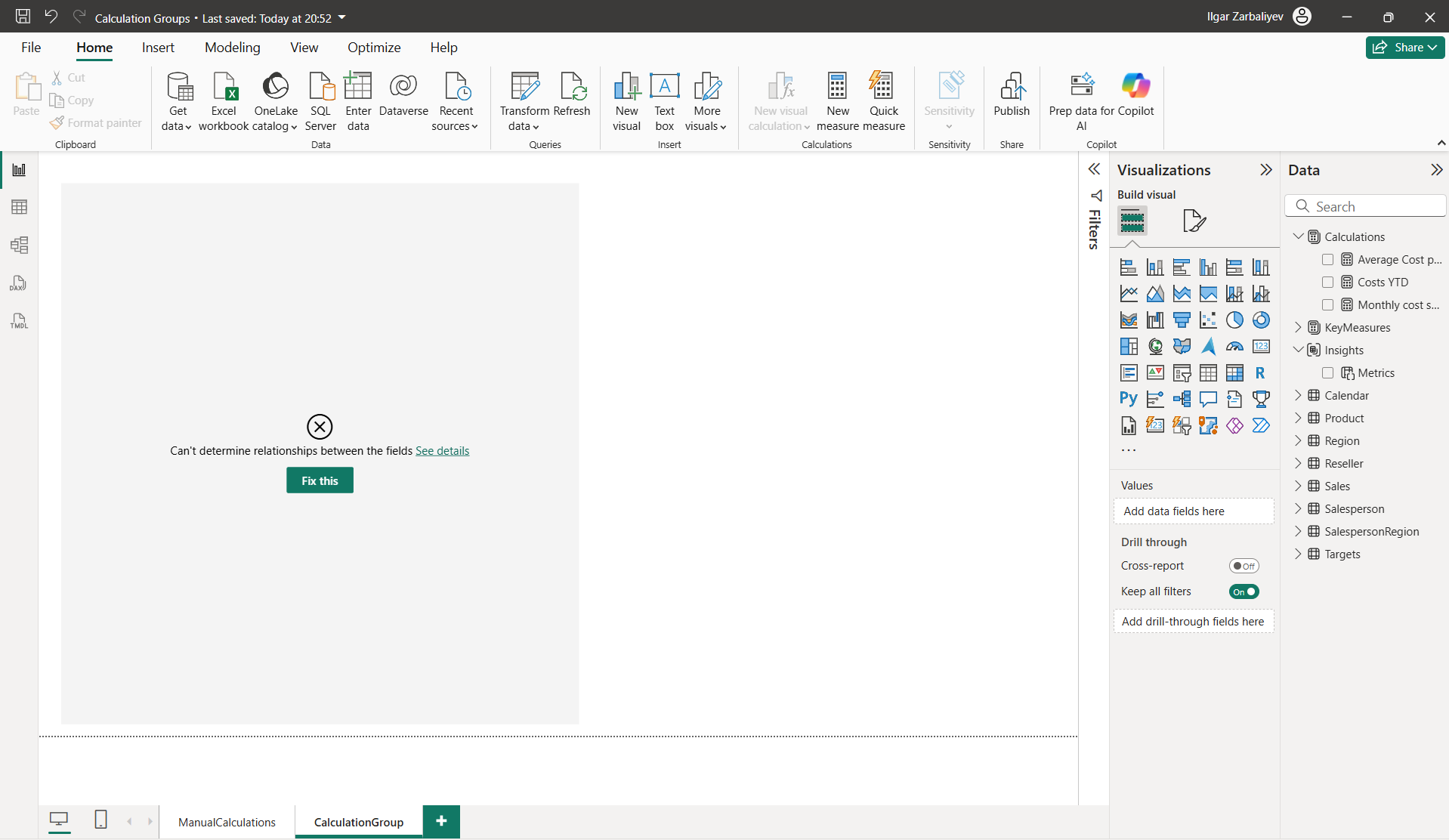Select the Scatter chart visual
Screen dimensions: 1449x840
(1208, 320)
